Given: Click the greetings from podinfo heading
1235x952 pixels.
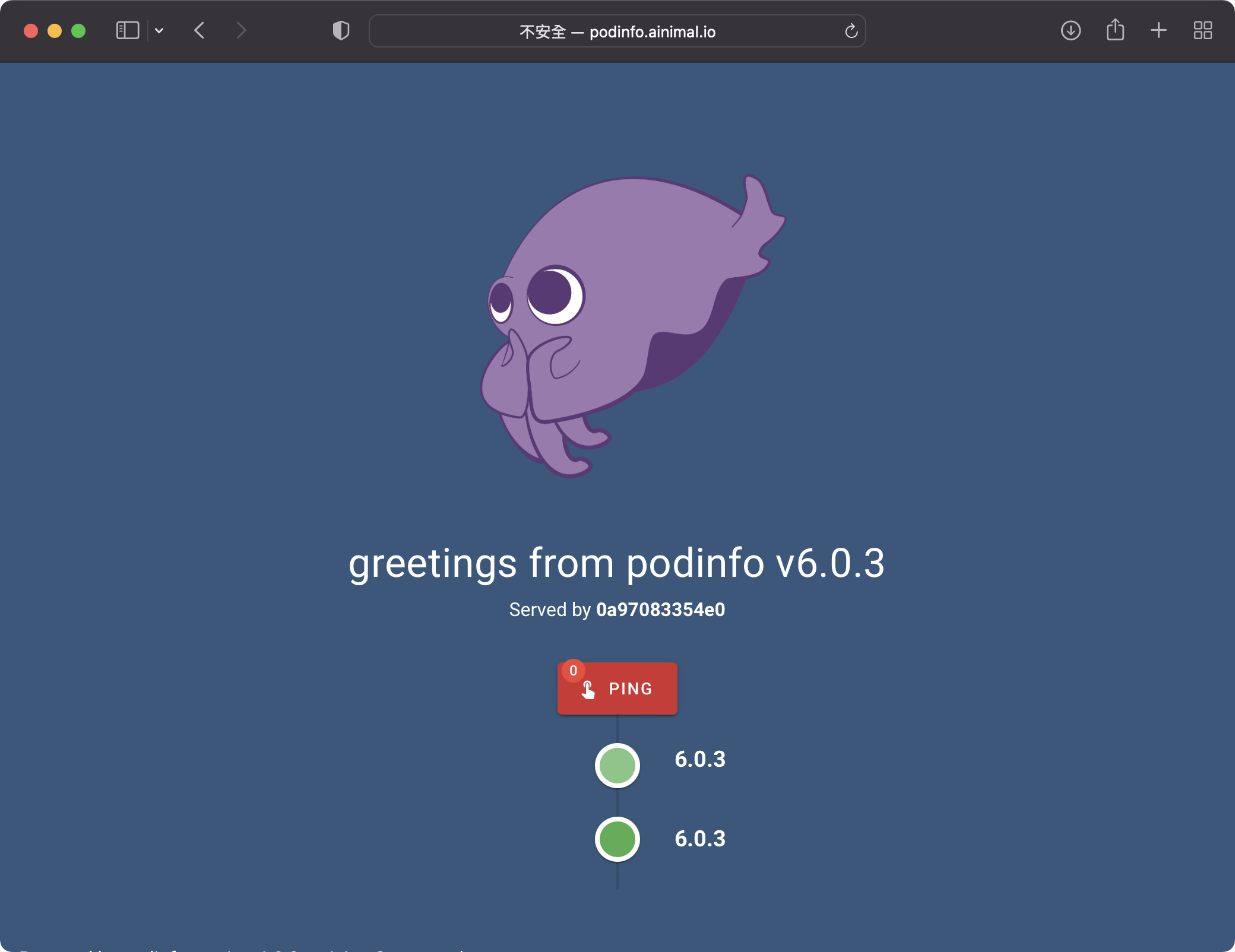Looking at the screenshot, I should pyautogui.click(x=617, y=563).
